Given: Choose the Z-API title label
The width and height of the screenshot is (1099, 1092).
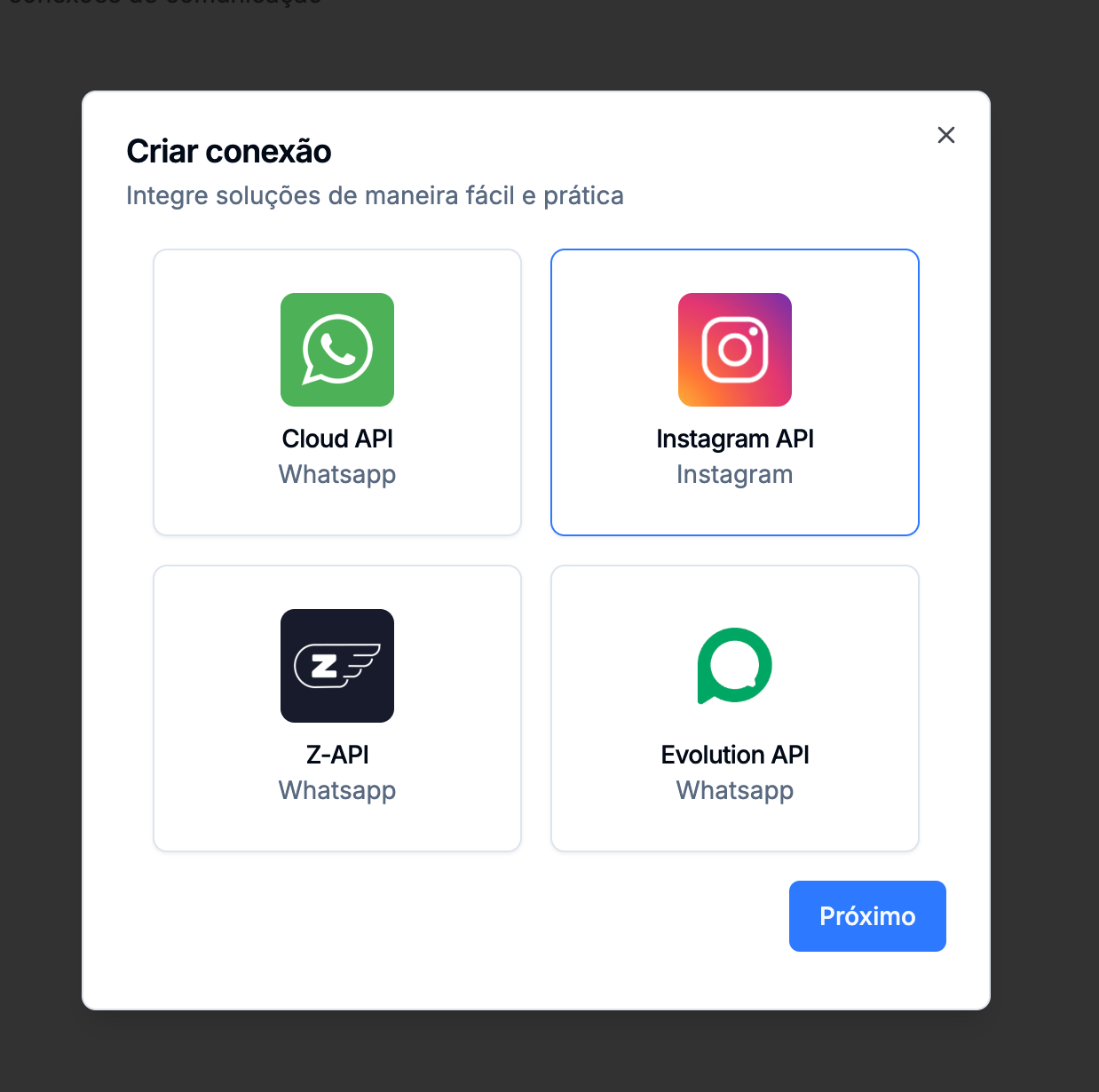Looking at the screenshot, I should click(x=337, y=755).
